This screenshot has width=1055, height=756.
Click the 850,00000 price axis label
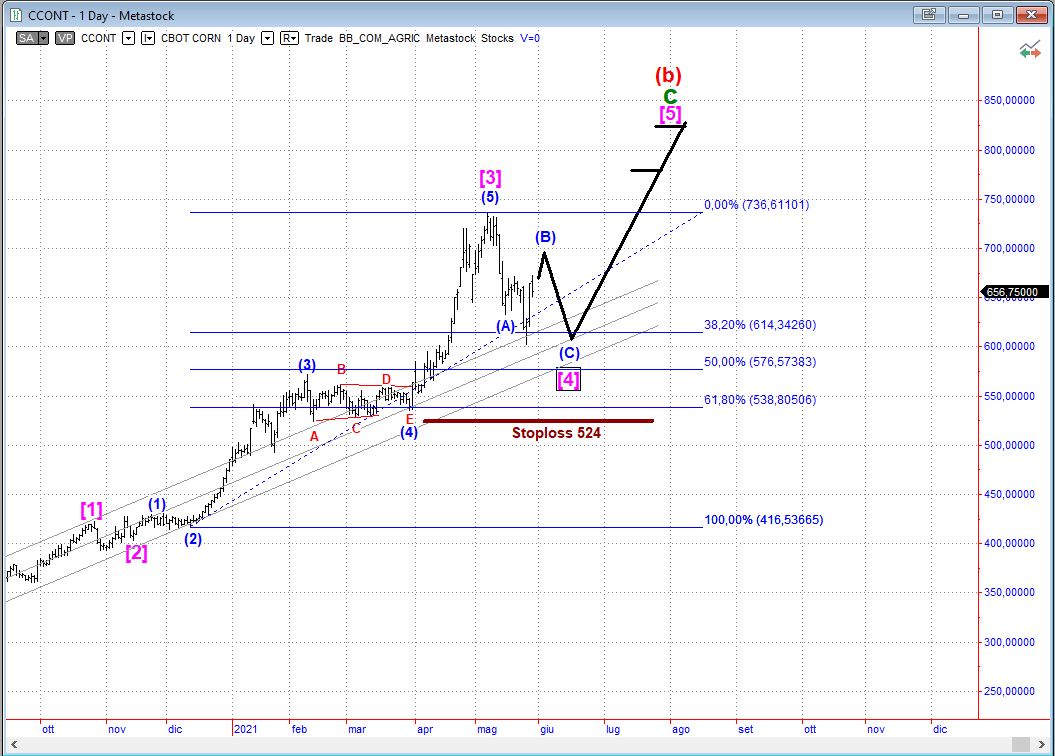click(x=1009, y=100)
